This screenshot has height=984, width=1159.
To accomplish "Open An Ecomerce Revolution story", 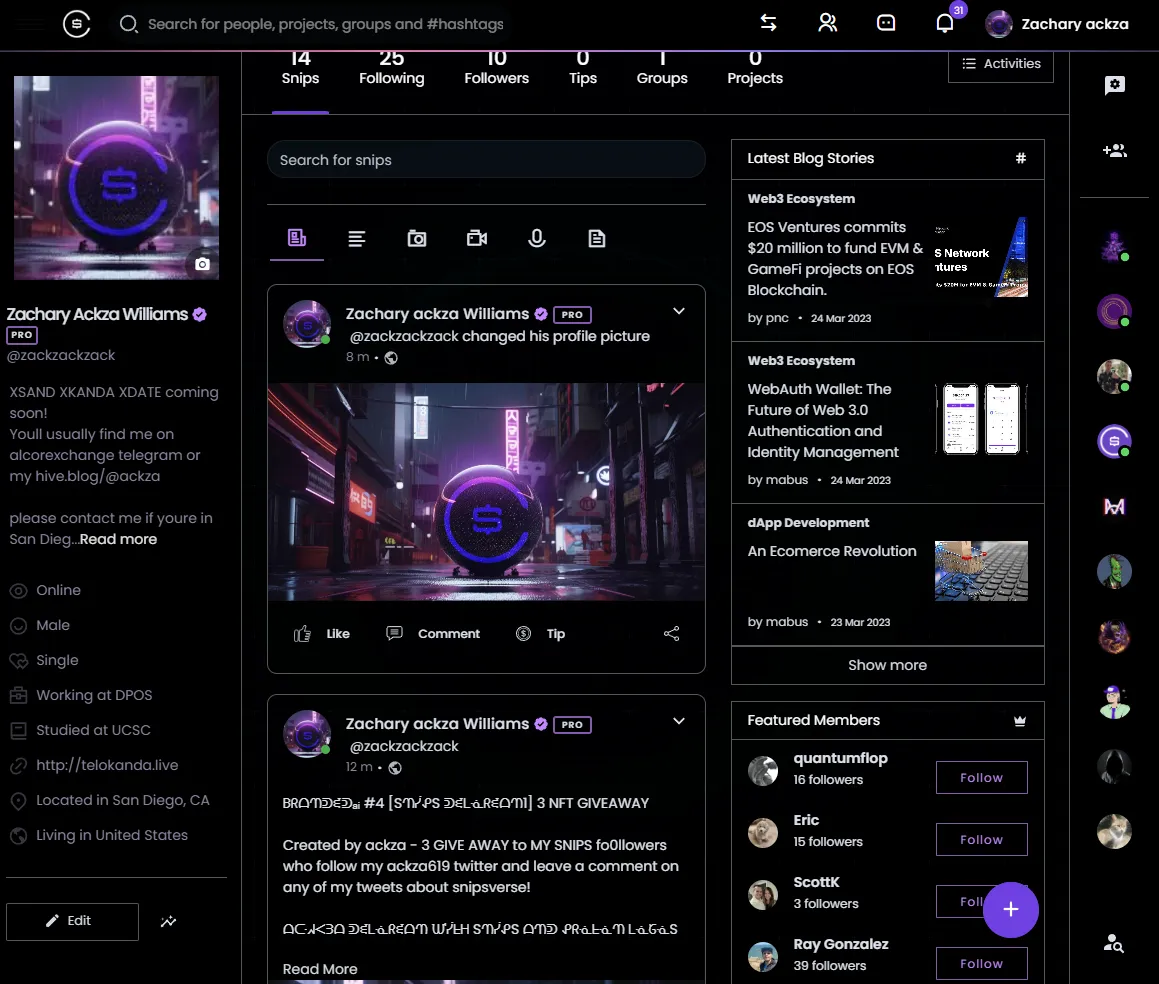I will pos(832,551).
